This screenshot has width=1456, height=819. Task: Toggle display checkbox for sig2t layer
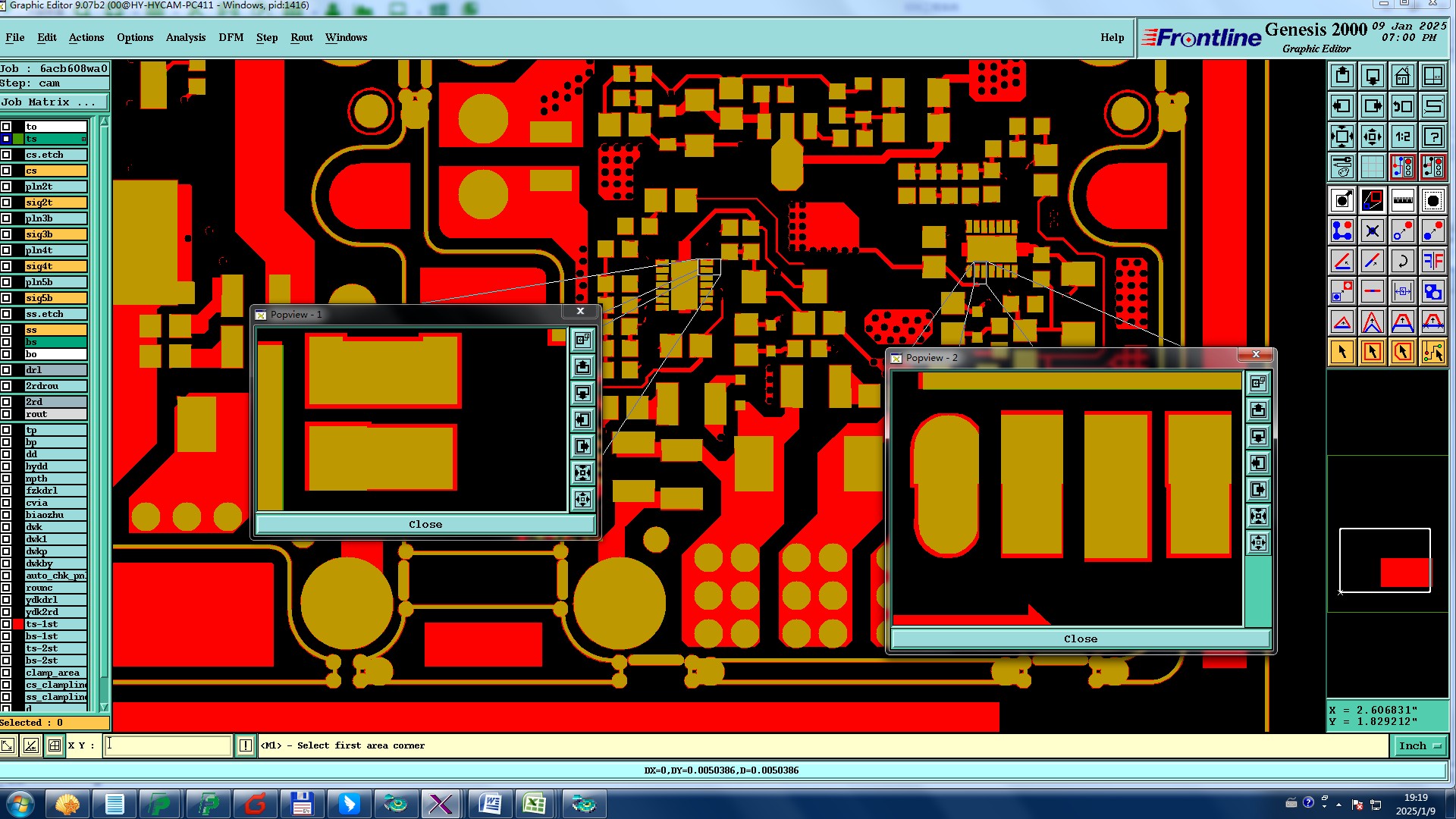click(6, 202)
